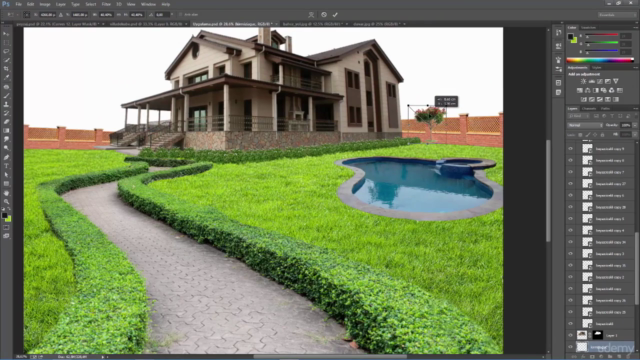Toggle lock transparent pixels
640x360 pixels.
(580, 135)
